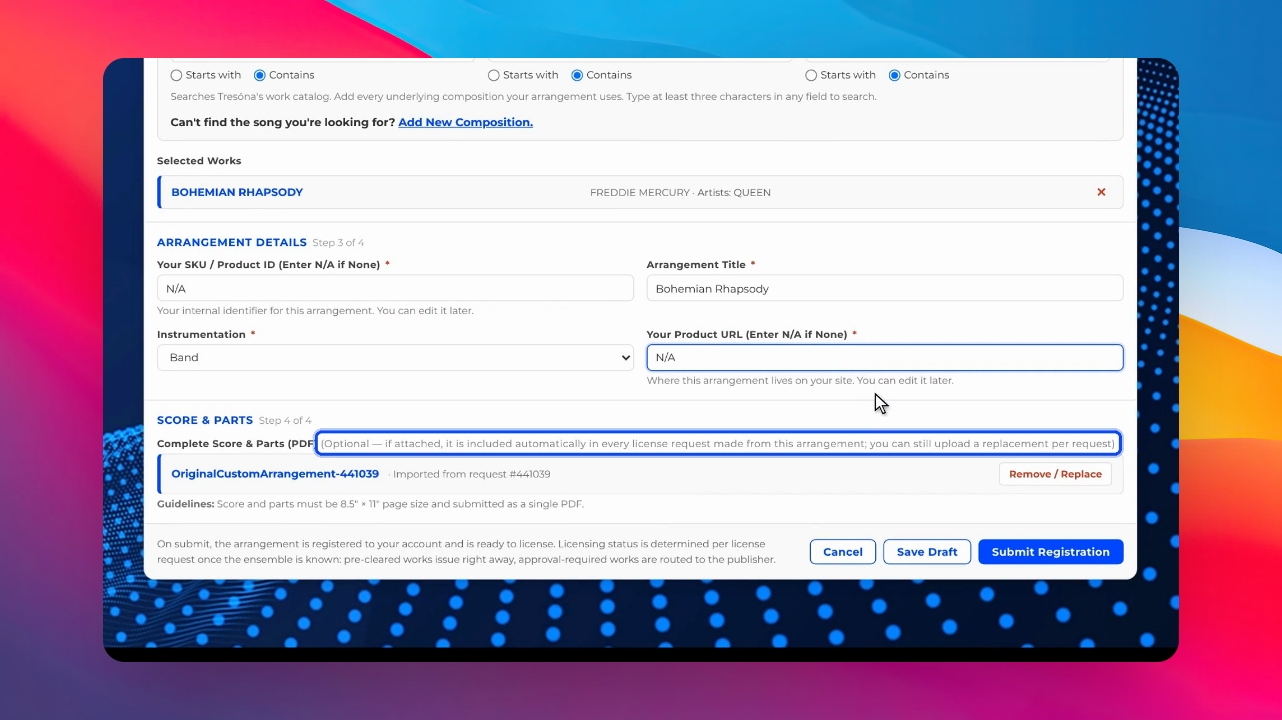Image resolution: width=1282 pixels, height=720 pixels.
Task: Click Remove / Replace for the imported PDF
Action: pyautogui.click(x=1055, y=474)
